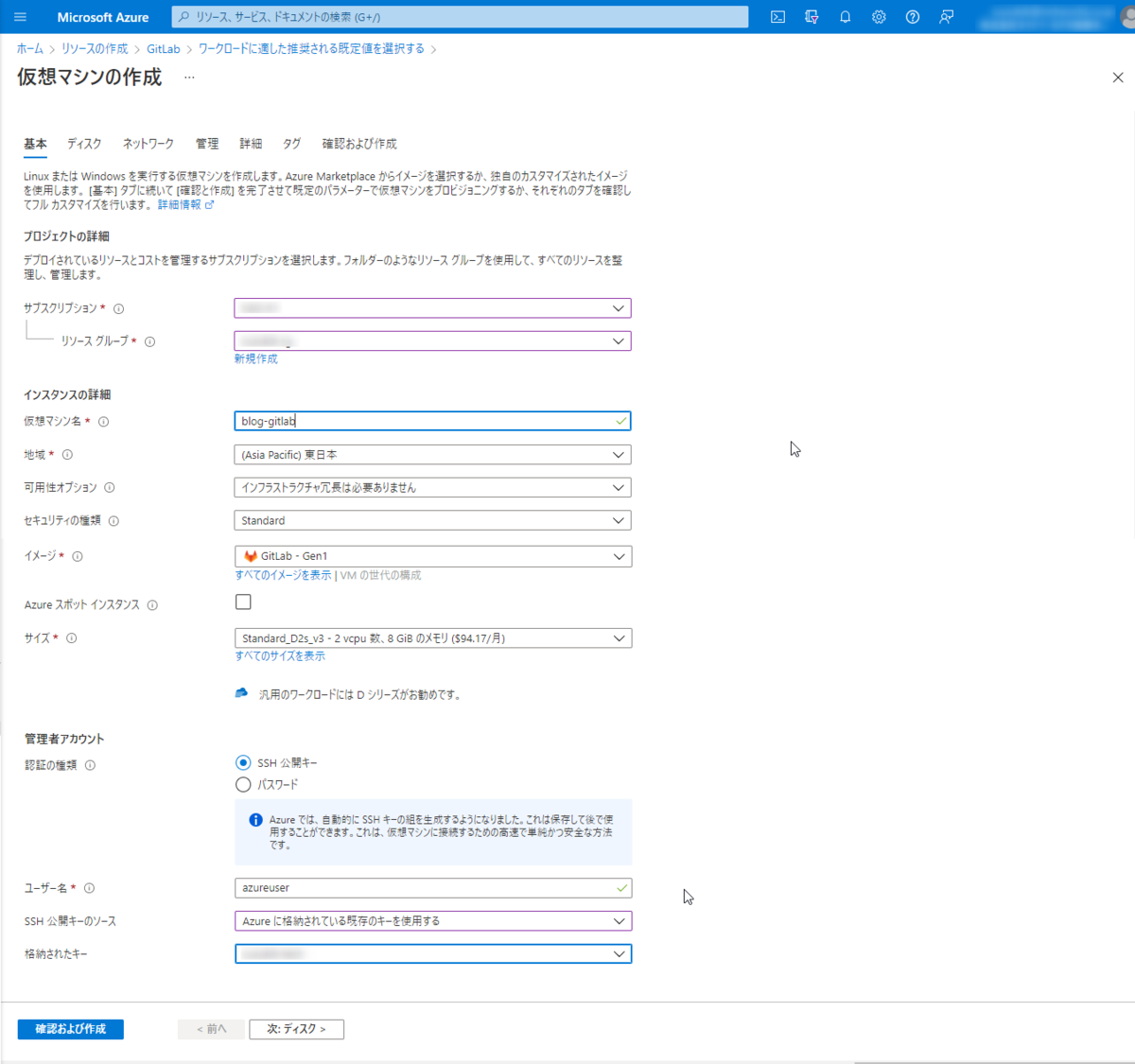This screenshot has height=1064, width=1135.
Task: Click the 仮想マシン名 input field
Action: (x=432, y=421)
